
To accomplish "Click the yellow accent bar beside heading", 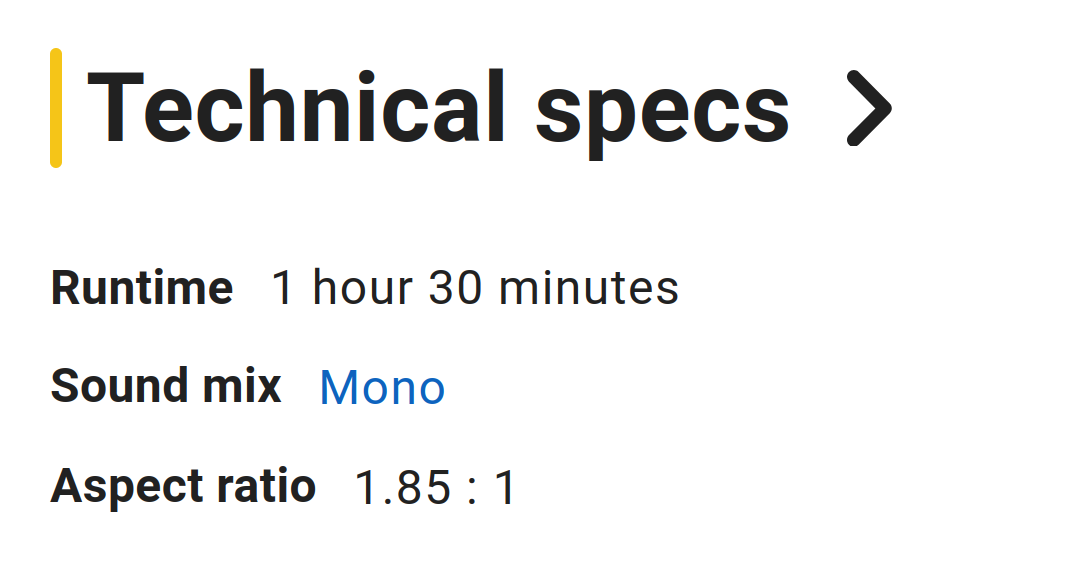I will (x=56, y=108).
